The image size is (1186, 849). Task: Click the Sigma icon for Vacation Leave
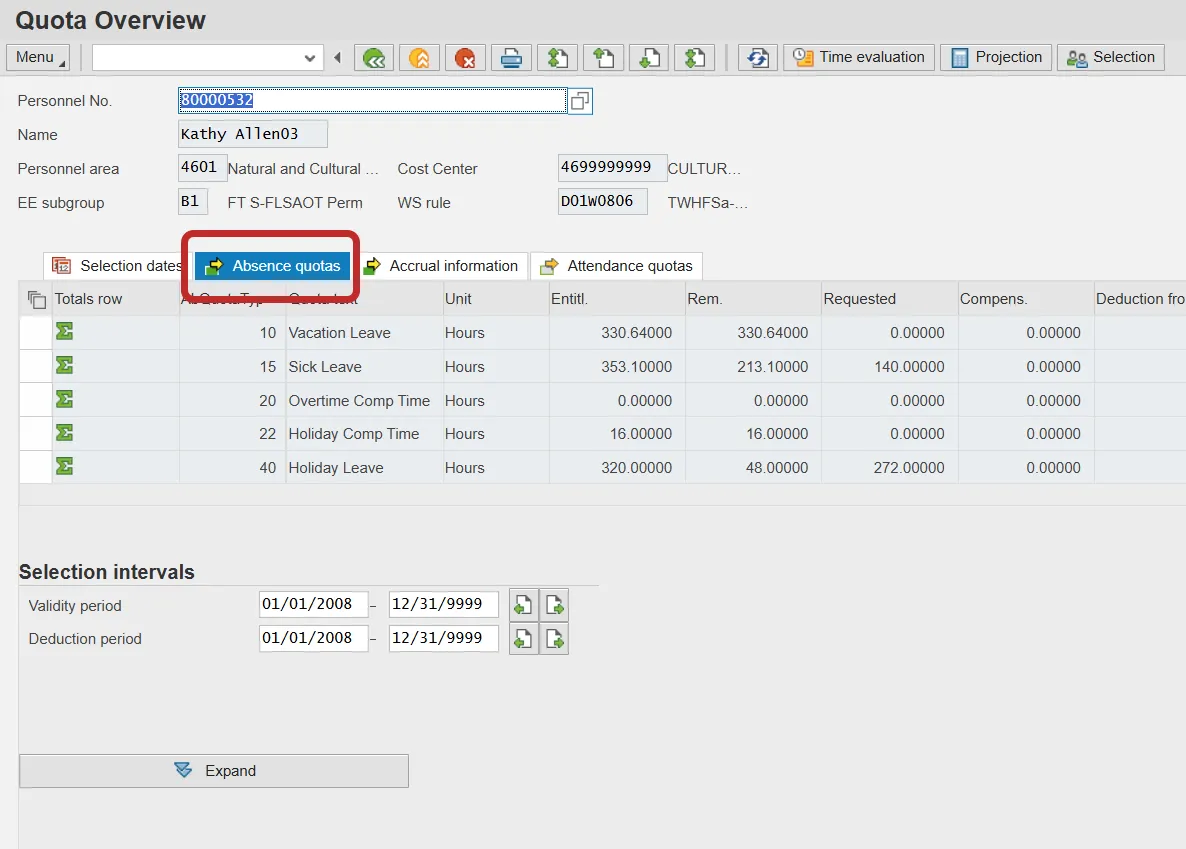[65, 332]
